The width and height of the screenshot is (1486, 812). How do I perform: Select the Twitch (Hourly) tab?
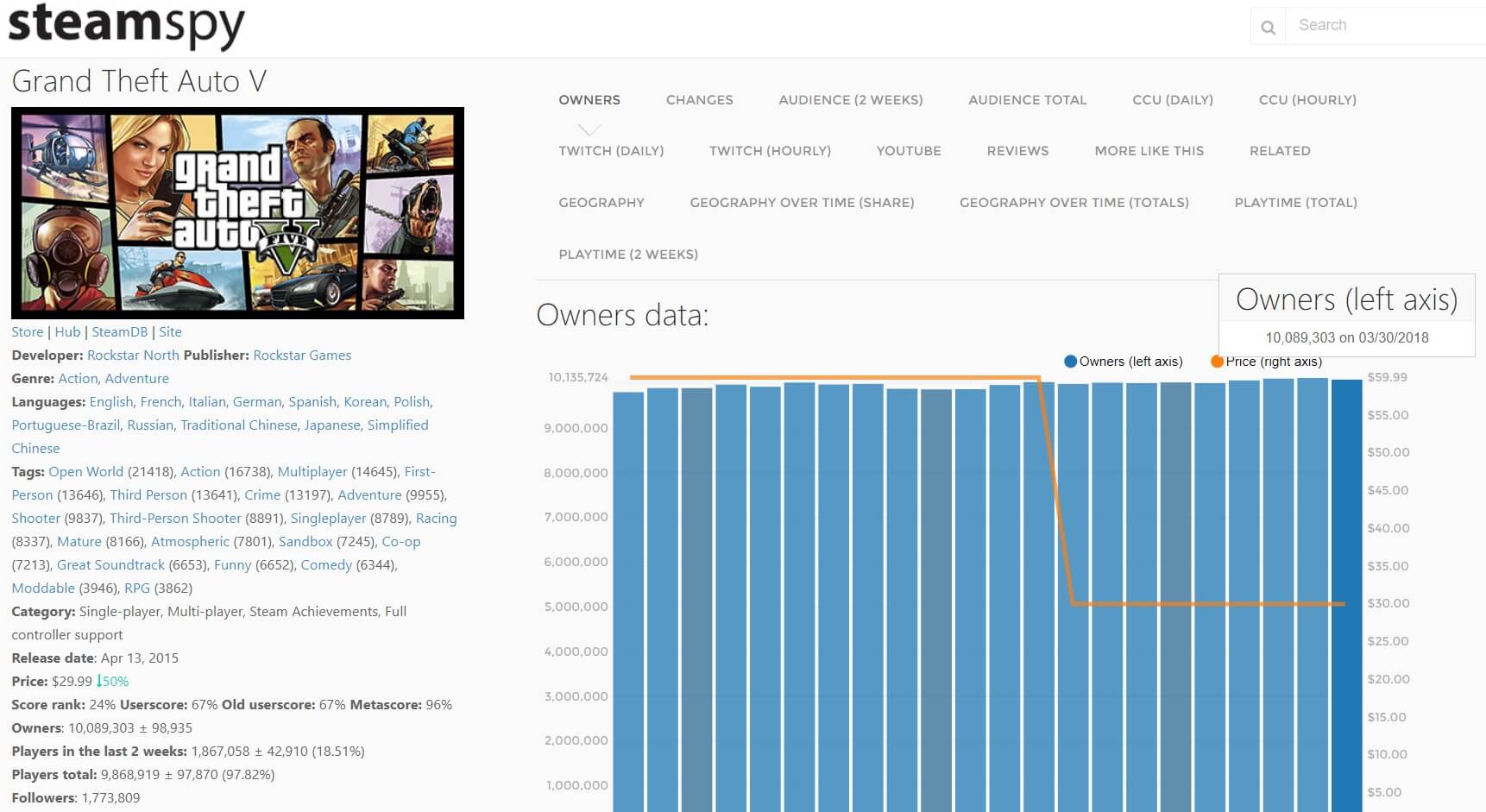click(770, 151)
